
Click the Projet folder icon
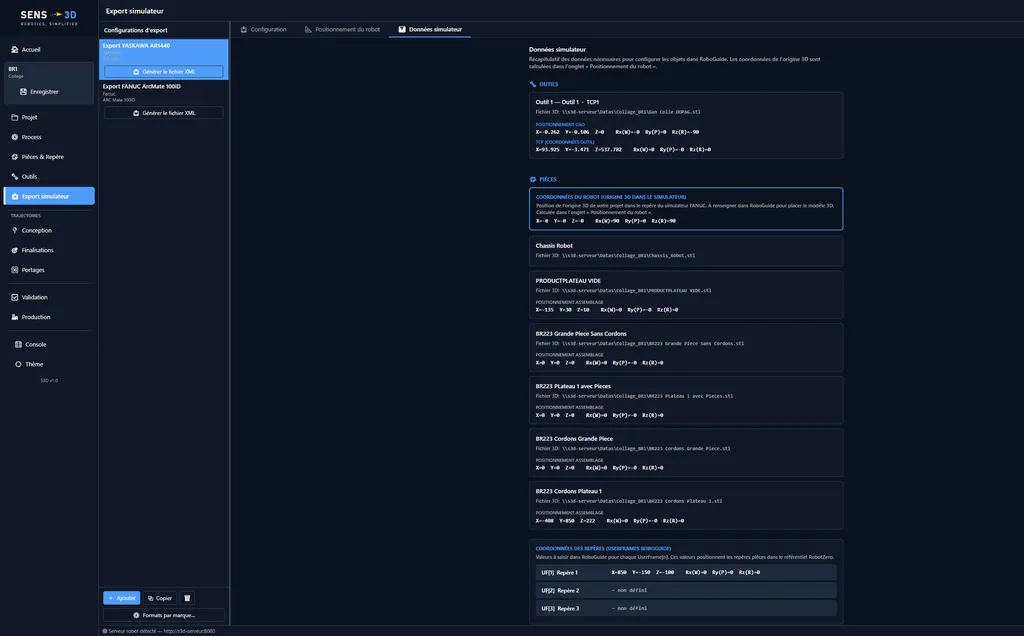15,118
